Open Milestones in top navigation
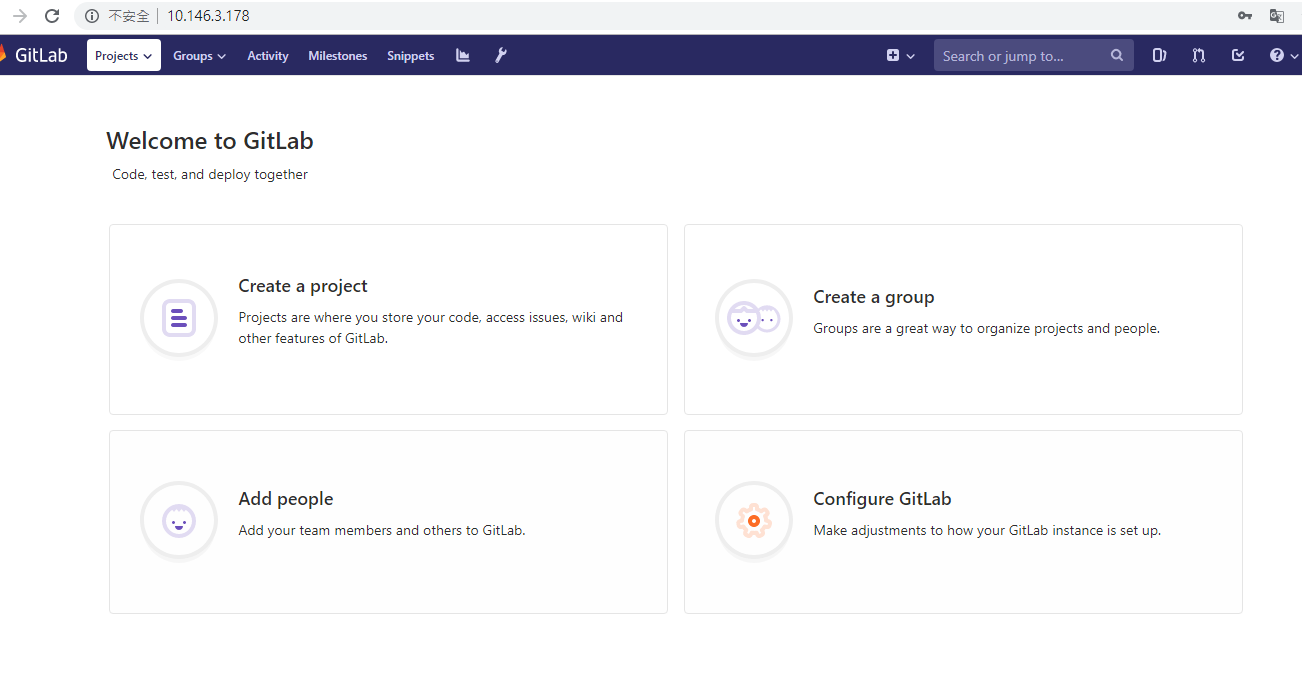Image resolution: width=1302 pixels, height=692 pixels. click(338, 56)
